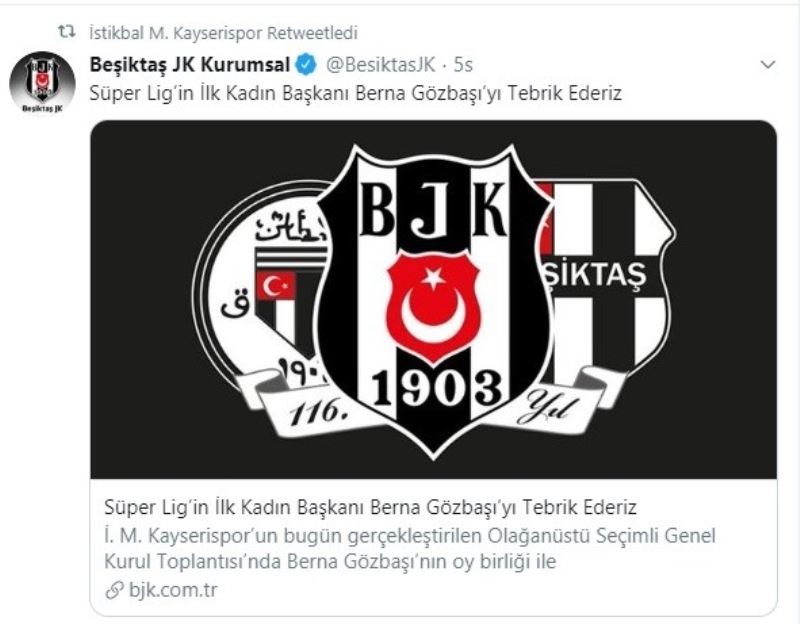This screenshot has width=800, height=624.
Task: Click the tweet text about Berna Gözbaşı
Action: (x=356, y=93)
